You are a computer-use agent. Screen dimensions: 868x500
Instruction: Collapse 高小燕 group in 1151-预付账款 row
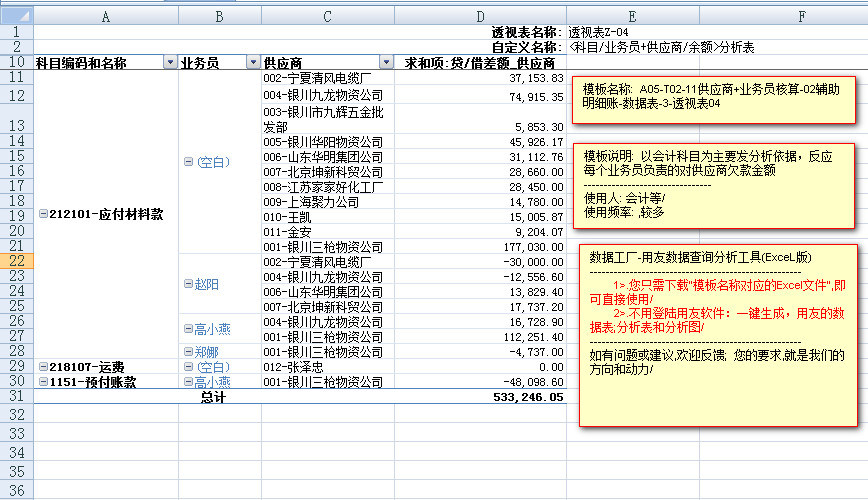(x=189, y=382)
